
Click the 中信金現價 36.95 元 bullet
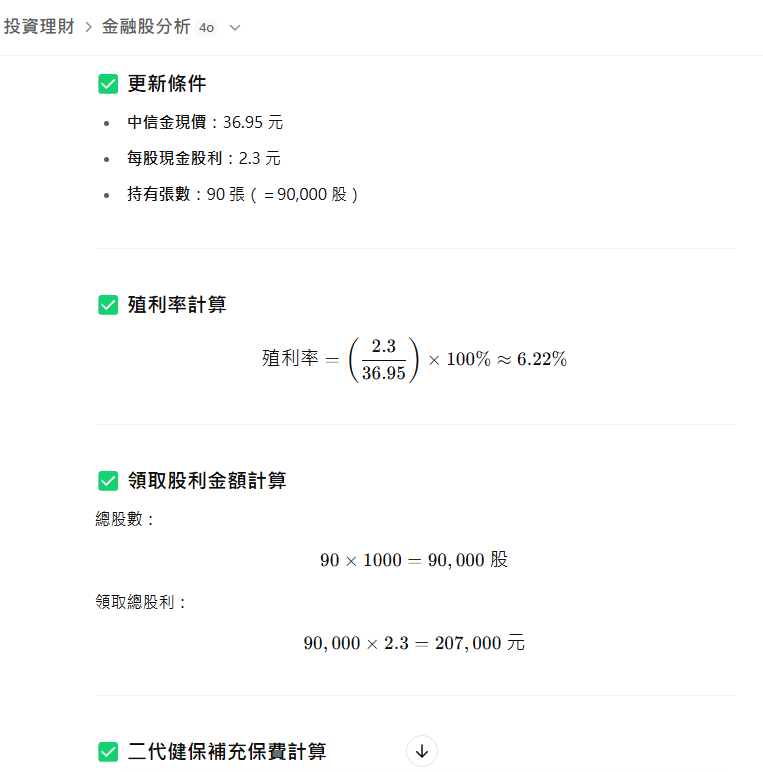(x=205, y=122)
